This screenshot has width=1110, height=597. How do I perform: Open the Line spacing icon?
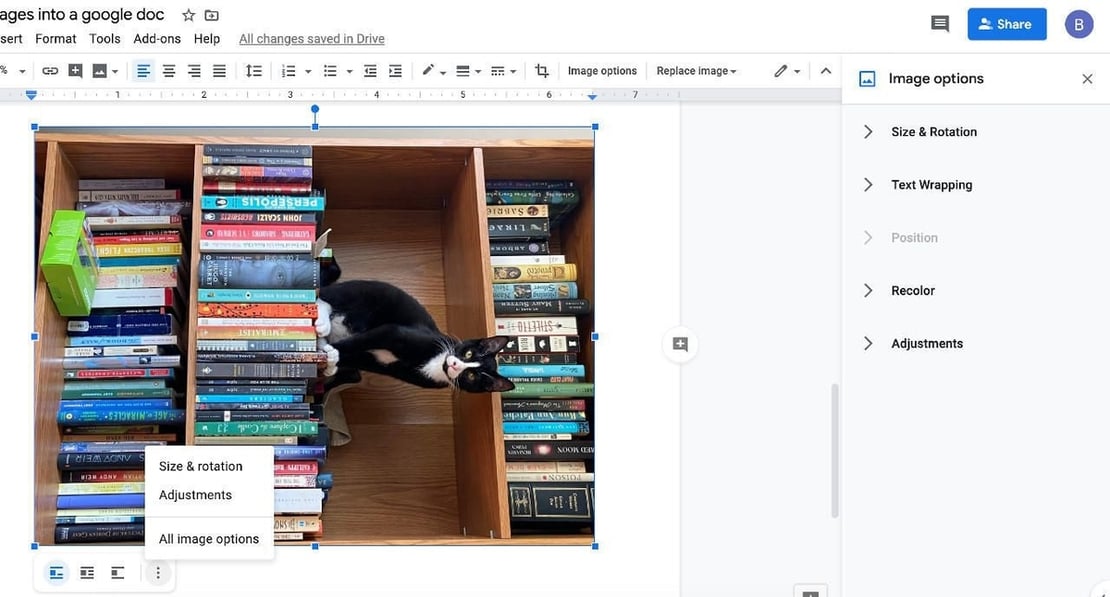pos(251,69)
